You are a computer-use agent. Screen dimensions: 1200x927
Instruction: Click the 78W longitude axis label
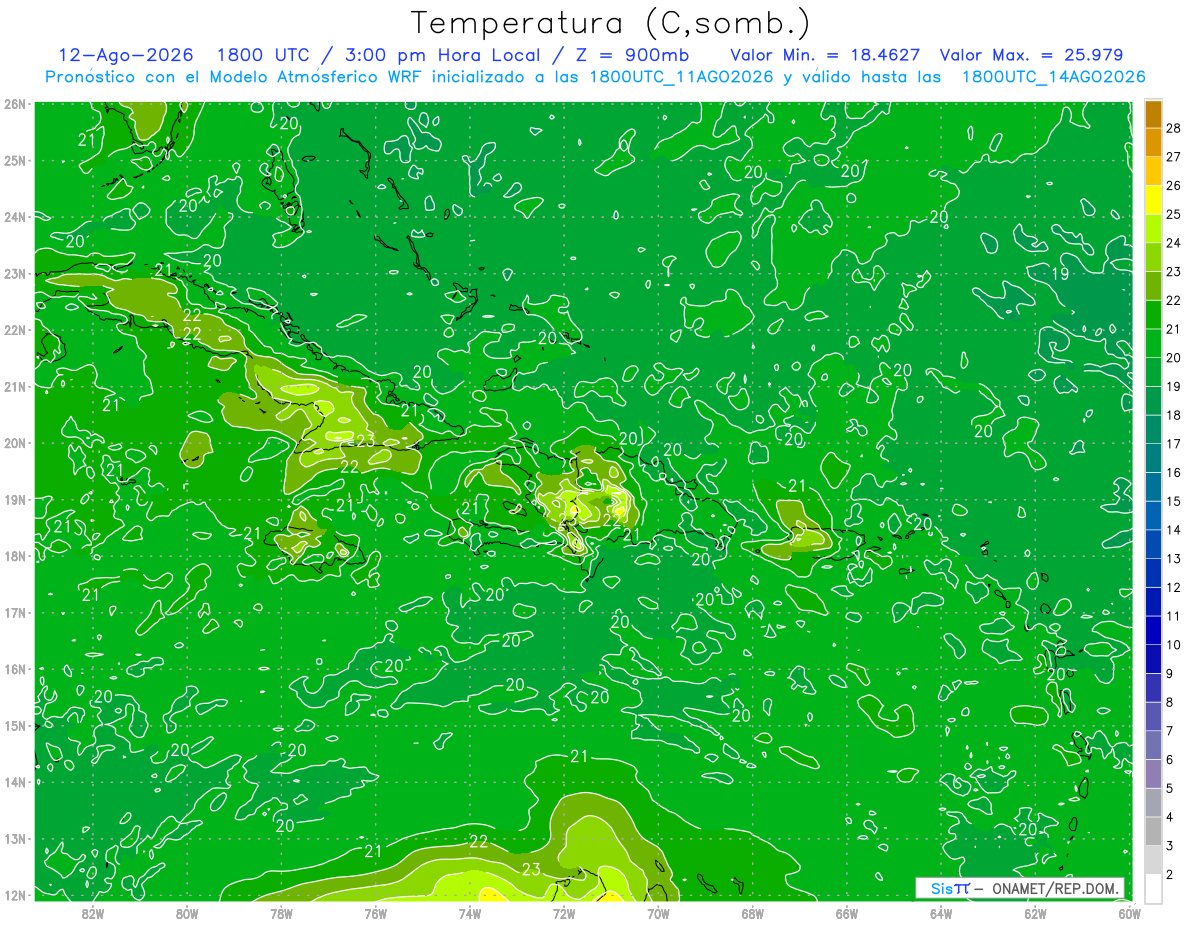click(x=281, y=912)
